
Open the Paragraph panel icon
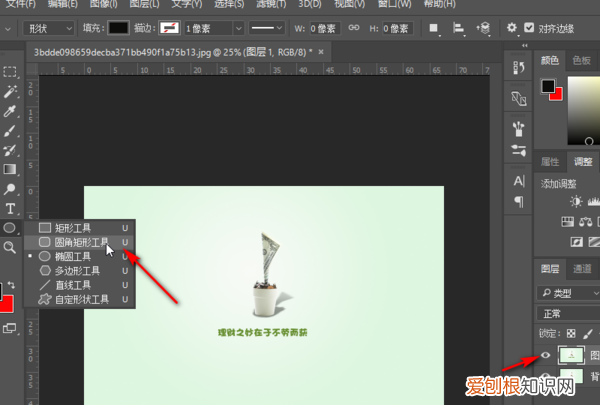click(519, 201)
